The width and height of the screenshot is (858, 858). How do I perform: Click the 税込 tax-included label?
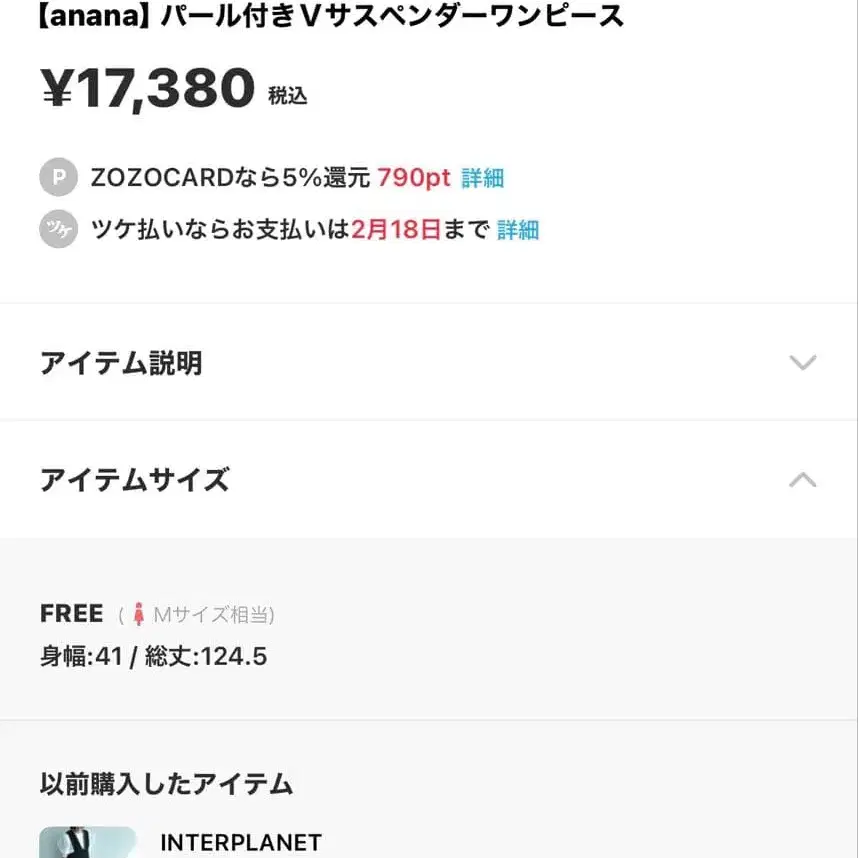[288, 97]
